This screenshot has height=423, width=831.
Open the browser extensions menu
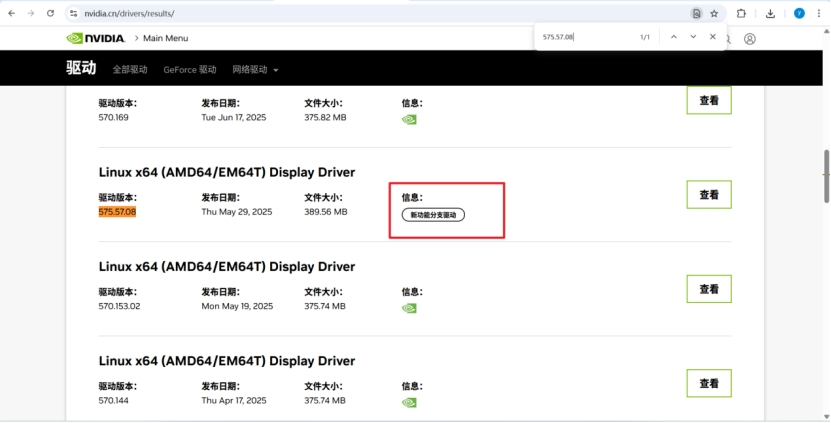(x=741, y=14)
